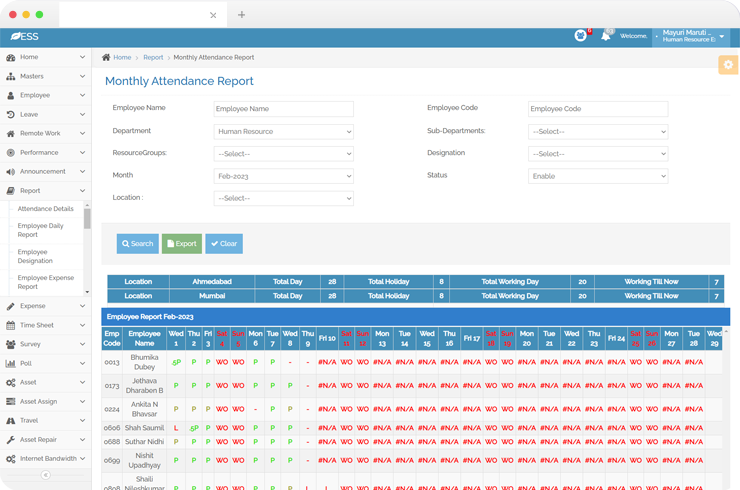Click the Report submenu scrollbar thumb
740x490 pixels.
point(87,219)
